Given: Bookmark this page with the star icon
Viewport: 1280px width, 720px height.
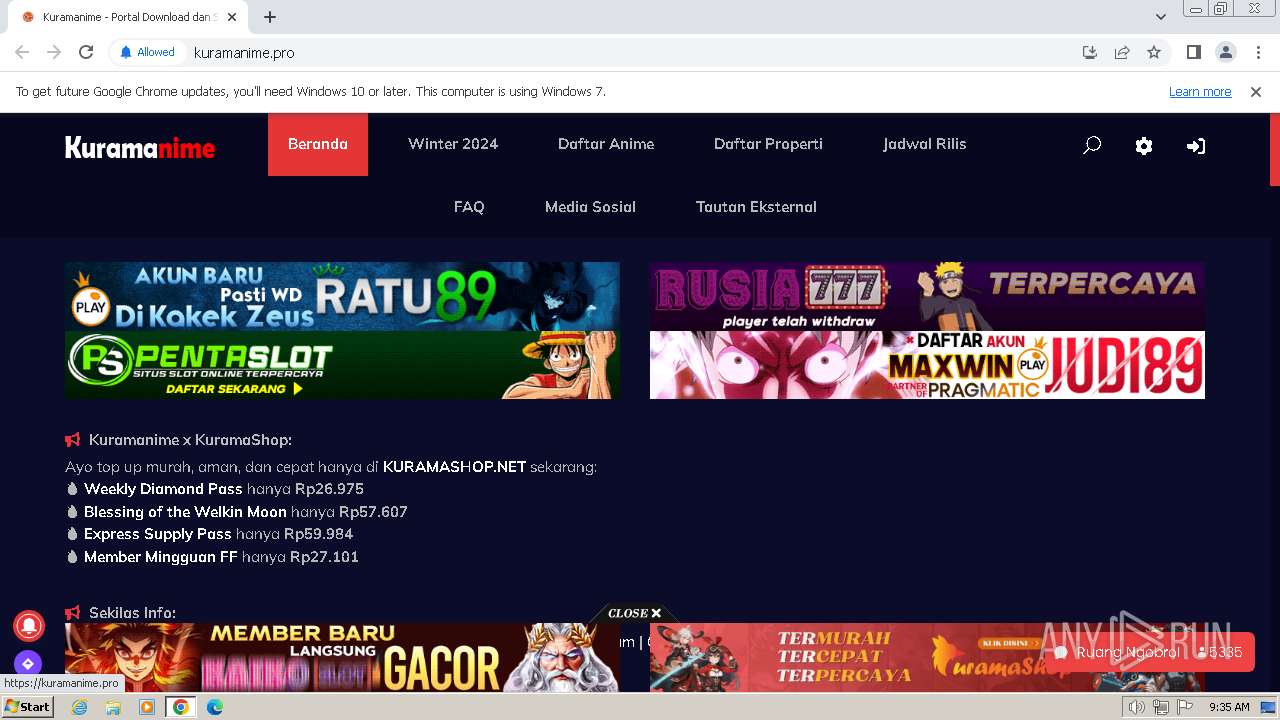Looking at the screenshot, I should pyautogui.click(x=1154, y=52).
